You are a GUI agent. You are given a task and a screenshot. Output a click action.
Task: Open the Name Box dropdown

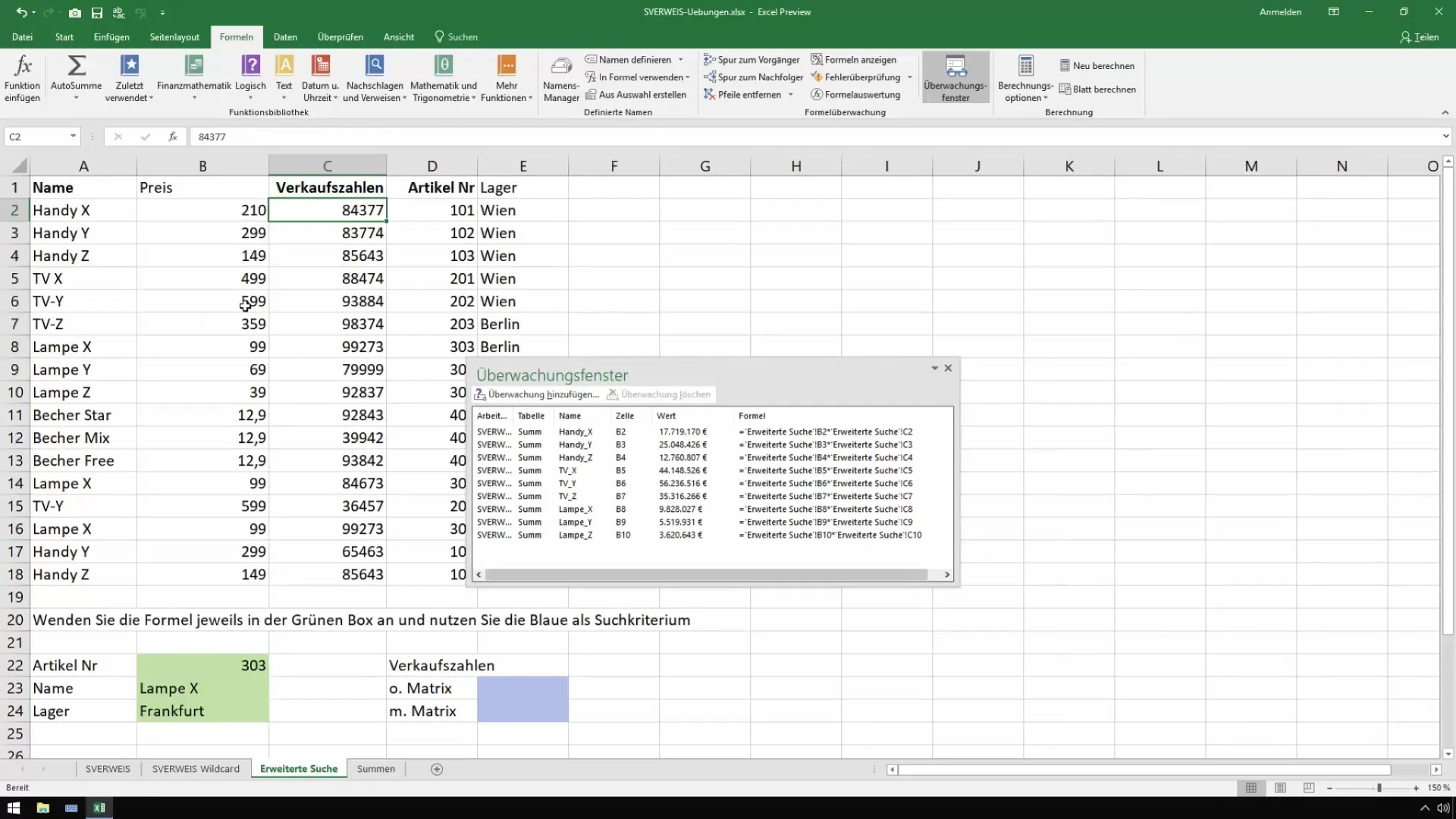pos(73,136)
